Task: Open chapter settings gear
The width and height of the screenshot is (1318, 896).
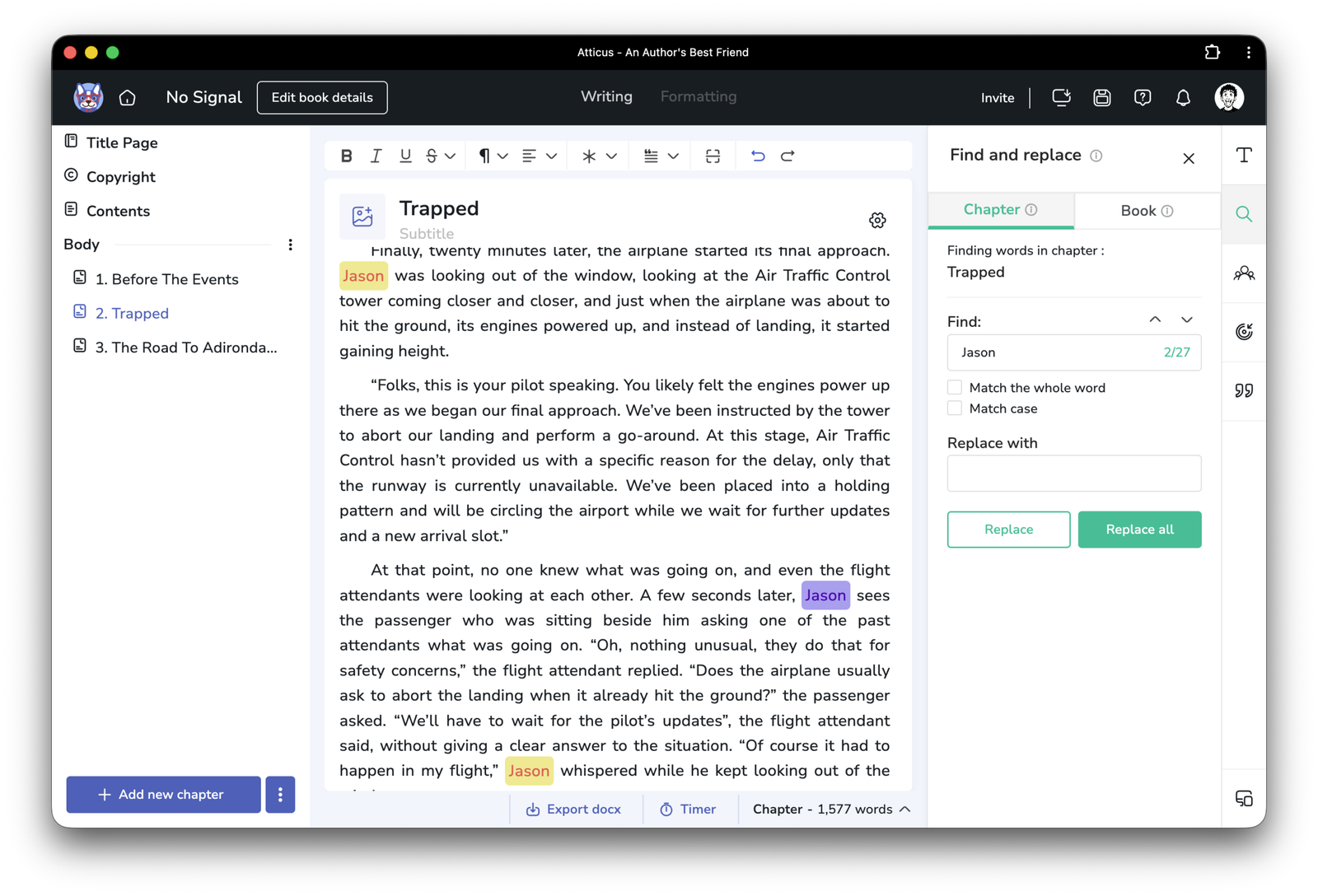Action: 877,220
